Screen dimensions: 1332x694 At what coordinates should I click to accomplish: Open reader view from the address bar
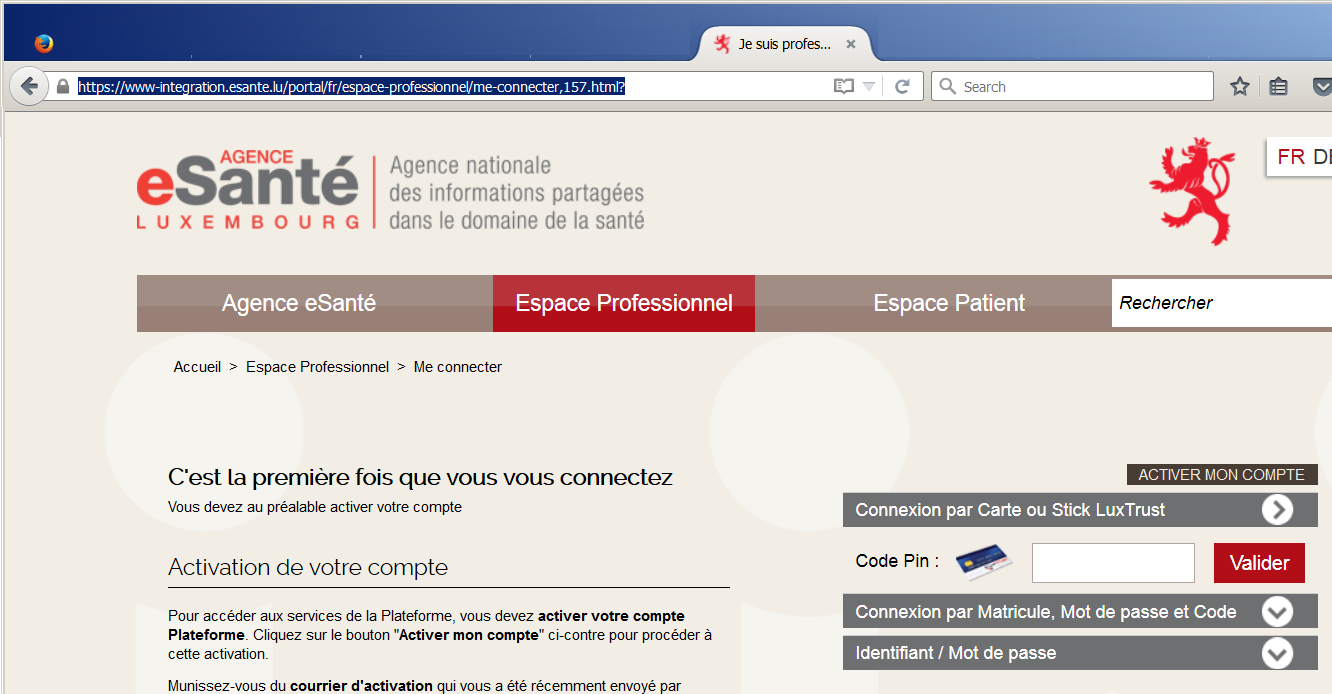pos(843,87)
